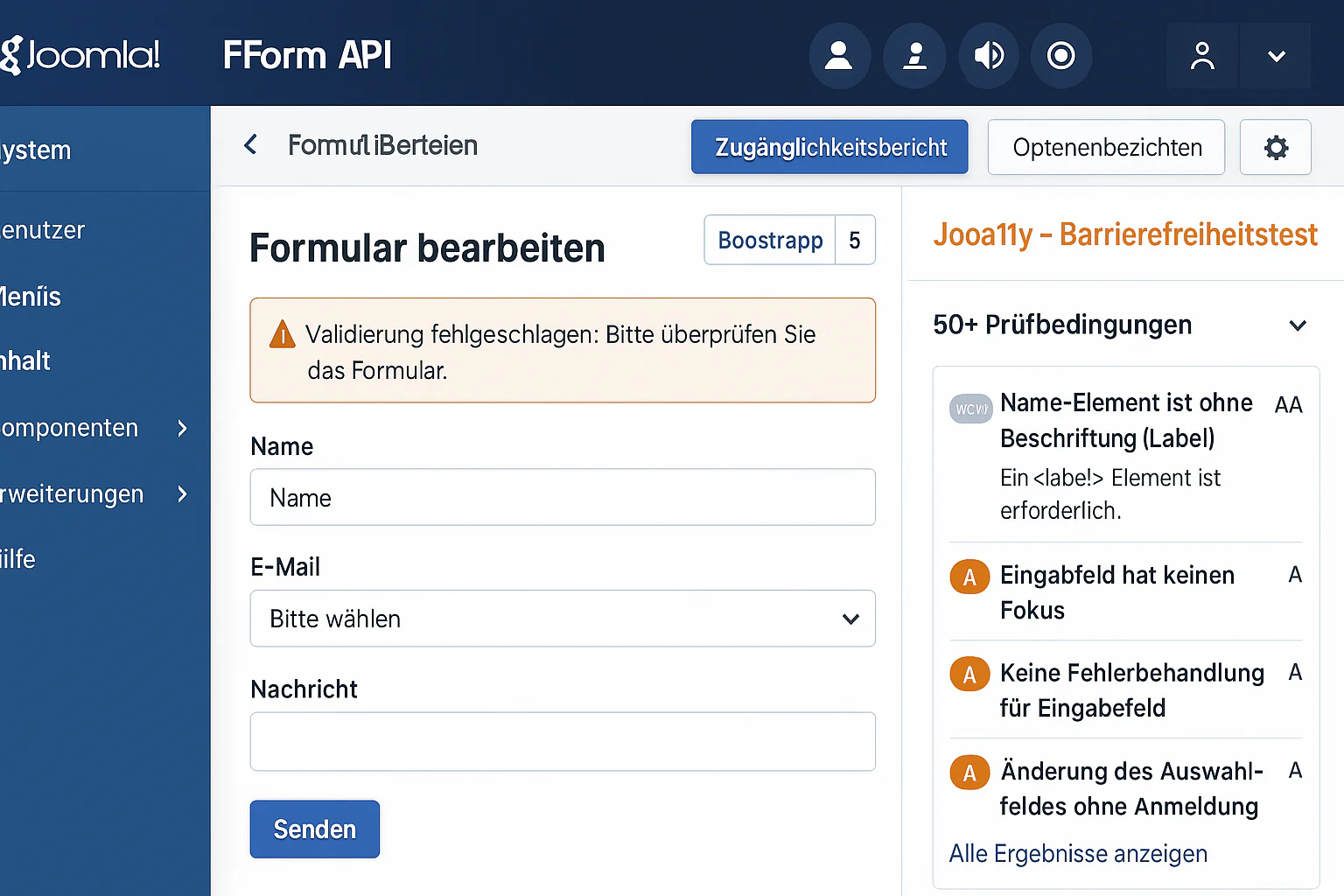Viewport: 1344px width, 896px height.
Task: Show Alle Ergebnisse anzeigen results
Action: (1077, 853)
